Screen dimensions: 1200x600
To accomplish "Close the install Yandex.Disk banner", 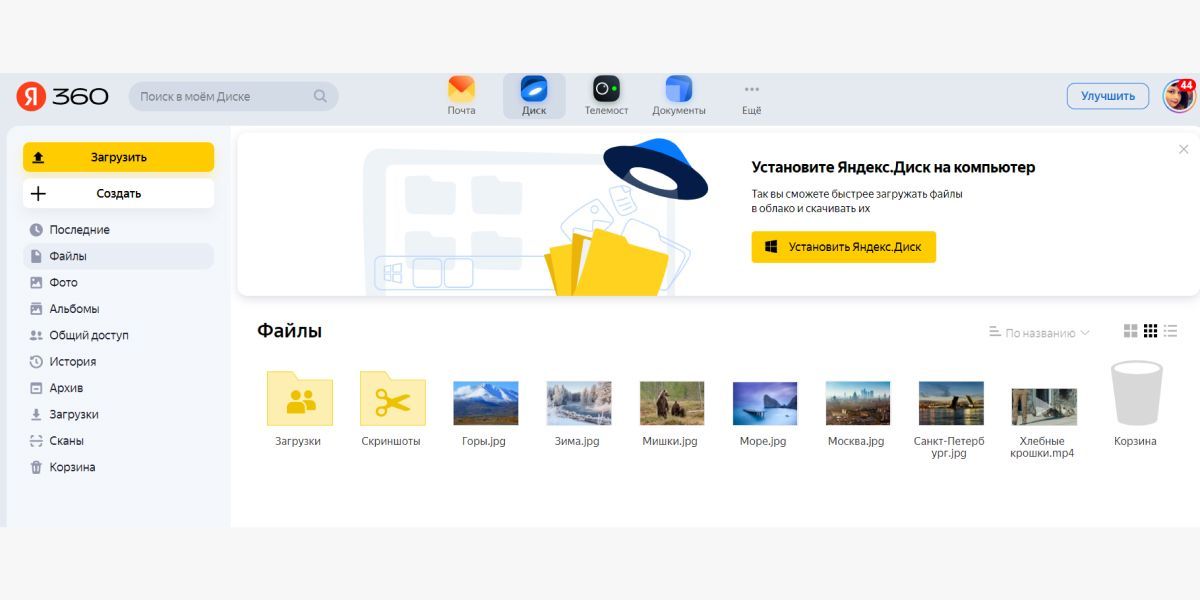I will pyautogui.click(x=1183, y=149).
